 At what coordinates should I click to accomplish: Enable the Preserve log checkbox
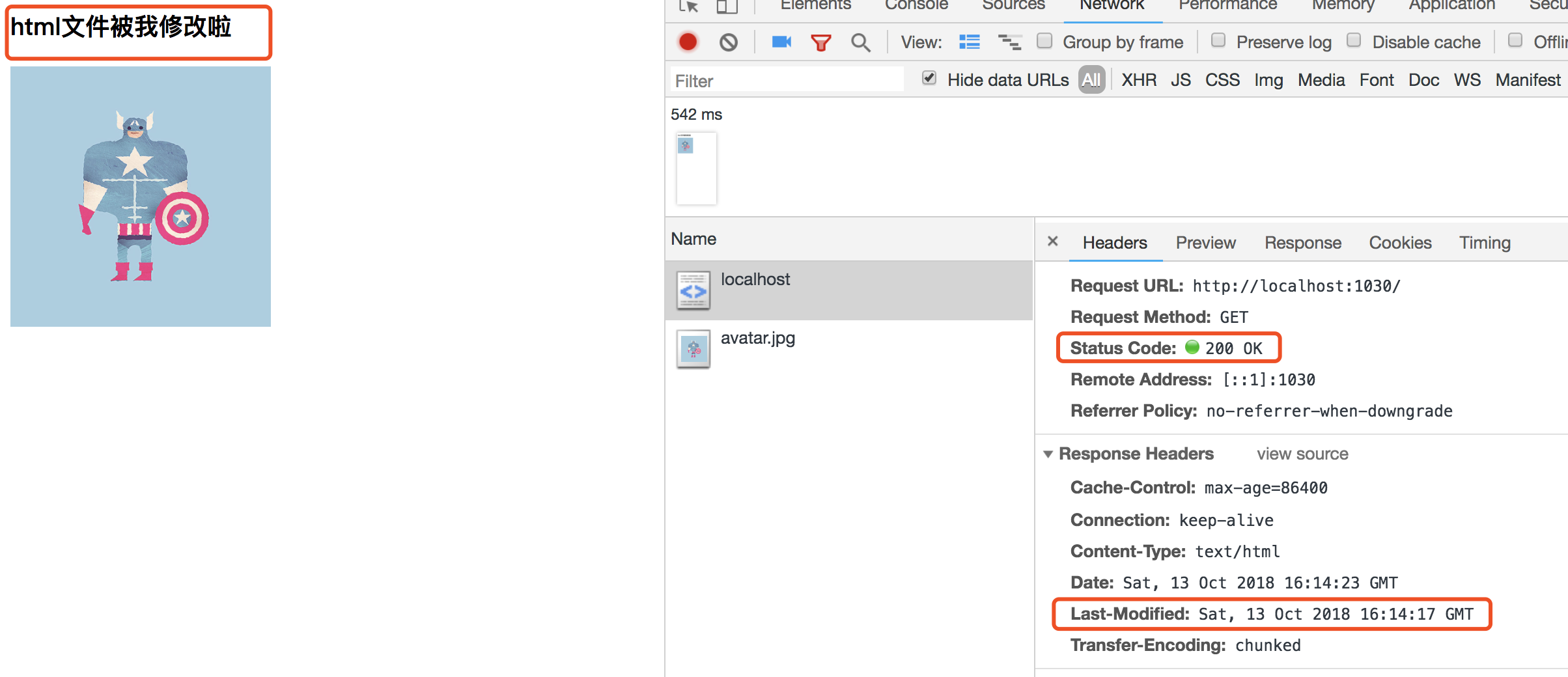[1218, 41]
